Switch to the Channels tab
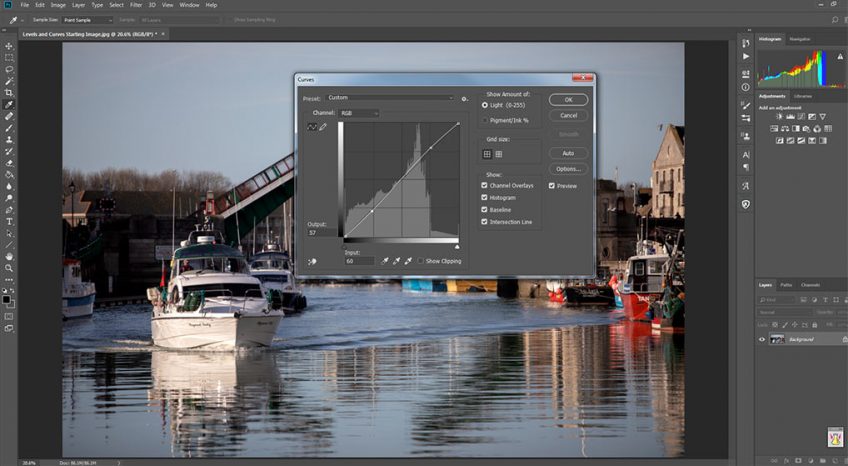848x466 pixels. click(810, 285)
